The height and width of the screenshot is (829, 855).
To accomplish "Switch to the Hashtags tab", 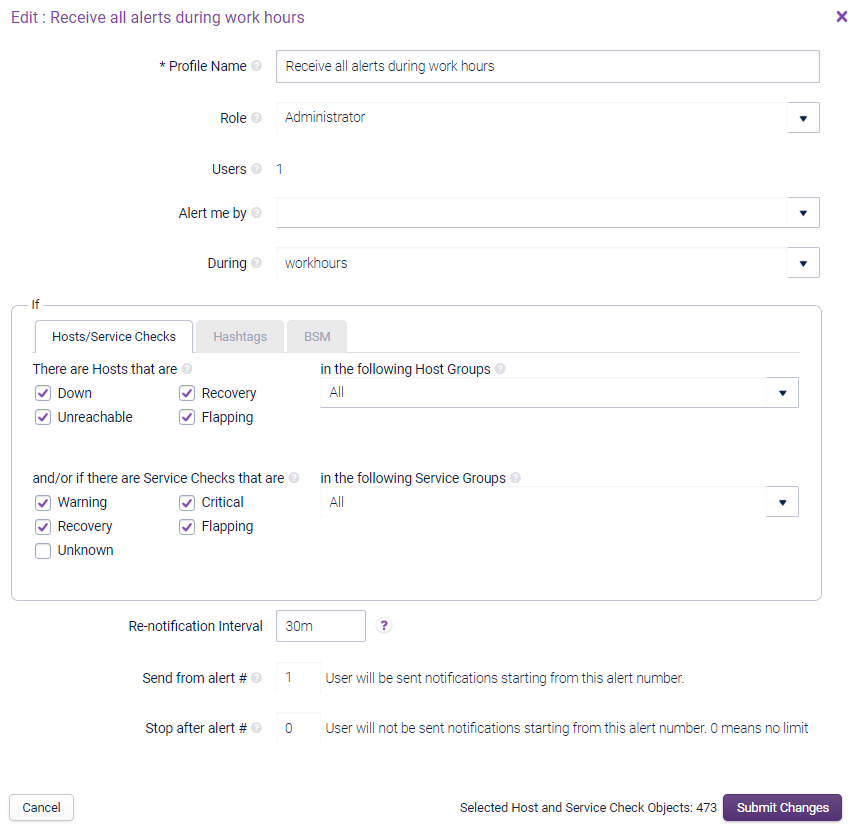I will pyautogui.click(x=240, y=337).
